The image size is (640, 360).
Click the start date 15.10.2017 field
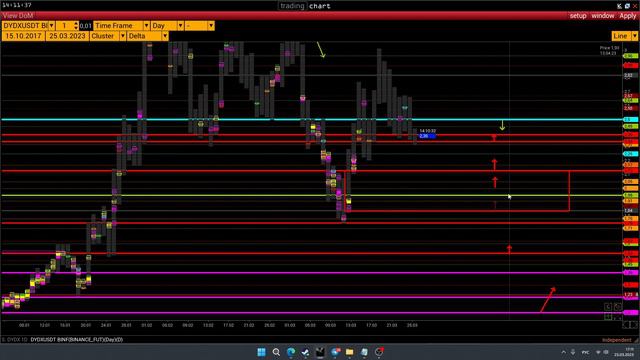pos(23,36)
